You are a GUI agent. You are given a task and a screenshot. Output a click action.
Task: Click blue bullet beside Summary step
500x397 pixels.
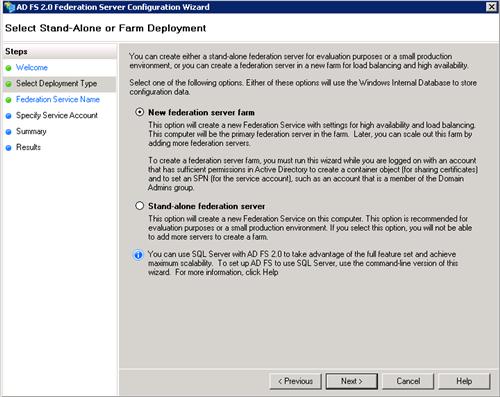9,132
